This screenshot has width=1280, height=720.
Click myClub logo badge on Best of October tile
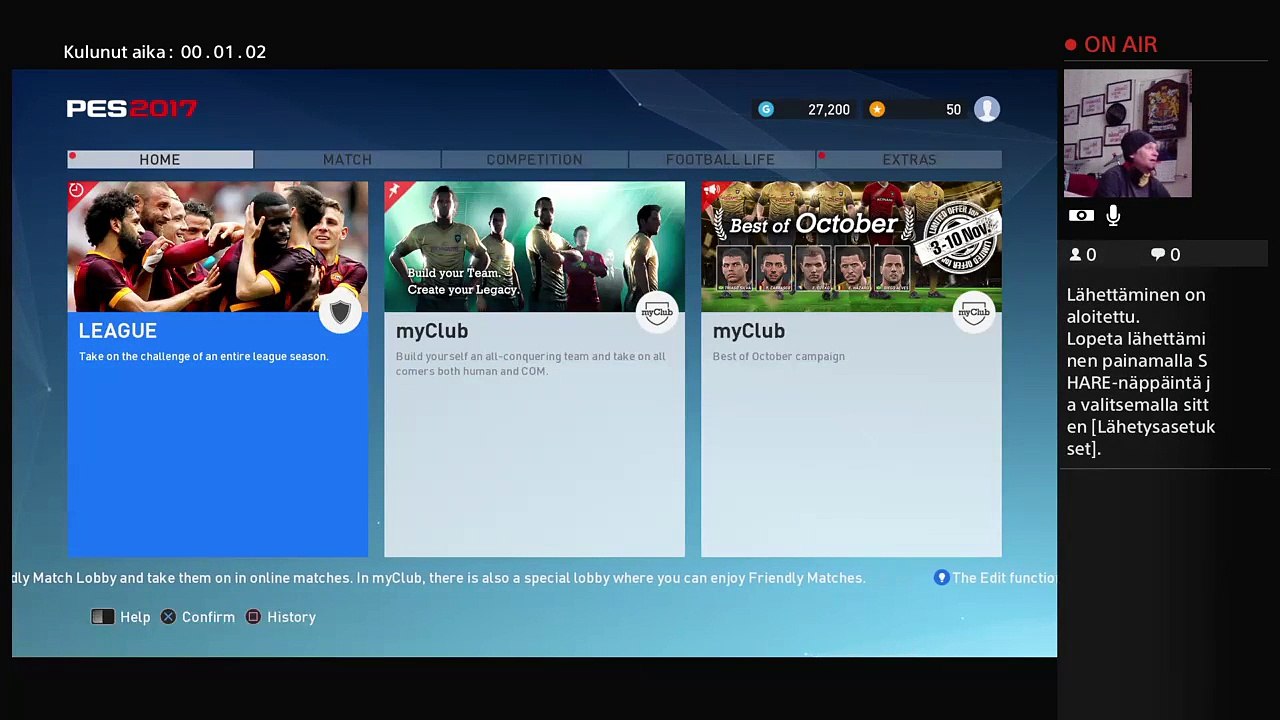point(974,313)
